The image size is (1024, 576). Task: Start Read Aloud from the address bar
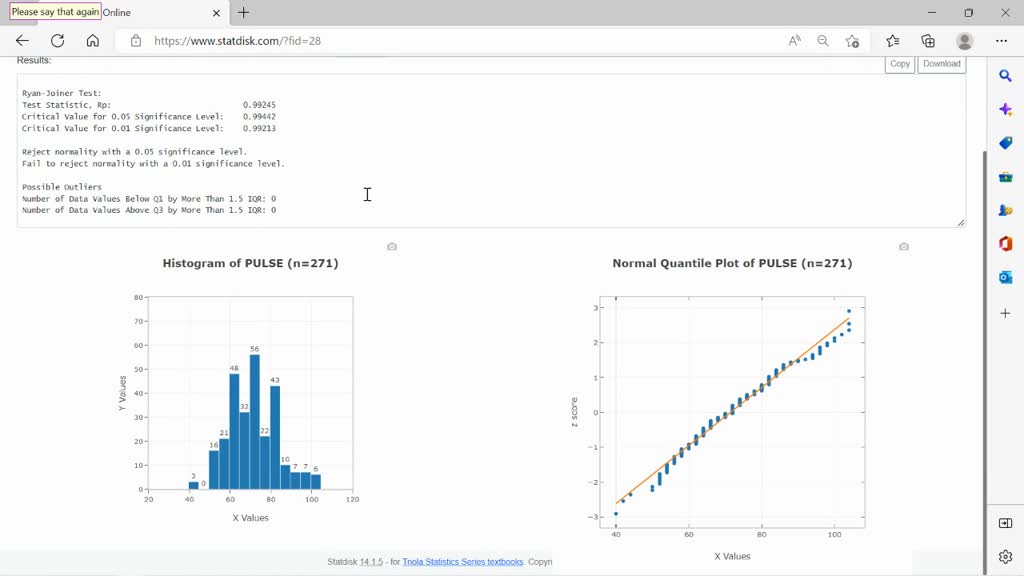pos(794,41)
